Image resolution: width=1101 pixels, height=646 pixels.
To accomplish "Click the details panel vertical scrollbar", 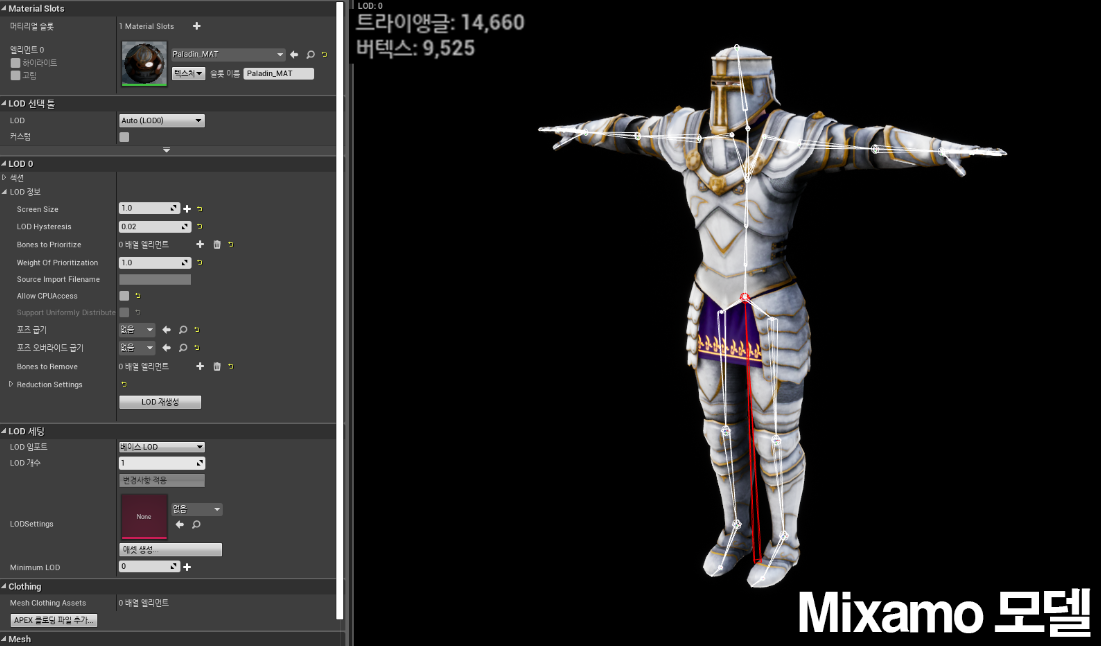I will coord(341,309).
